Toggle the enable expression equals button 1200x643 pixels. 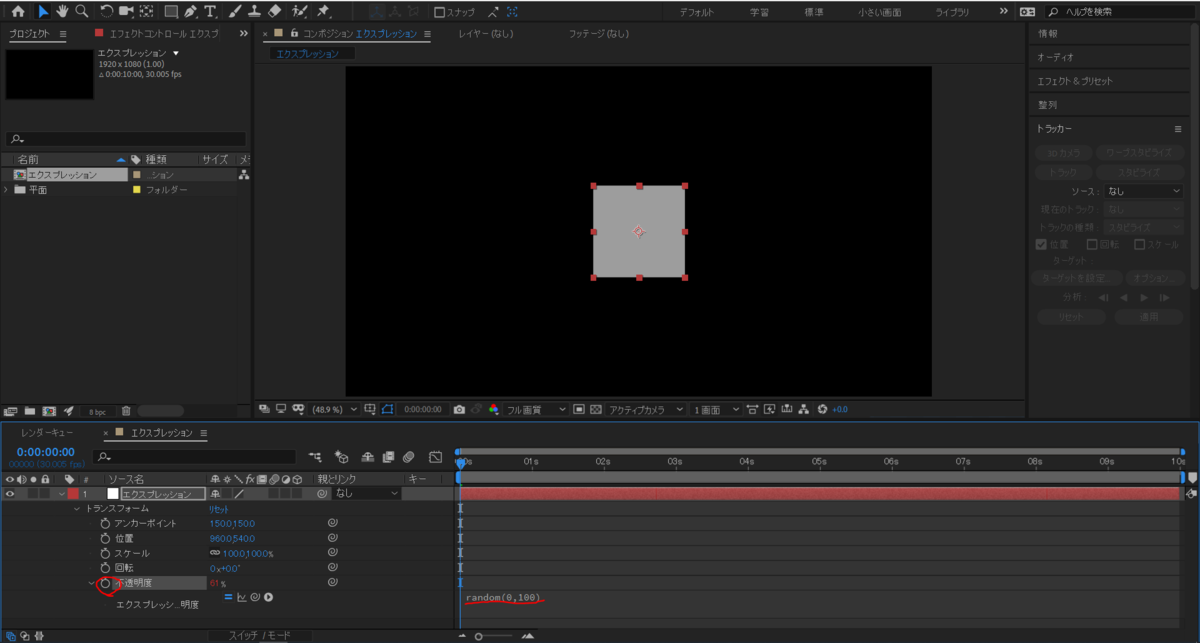(x=228, y=597)
